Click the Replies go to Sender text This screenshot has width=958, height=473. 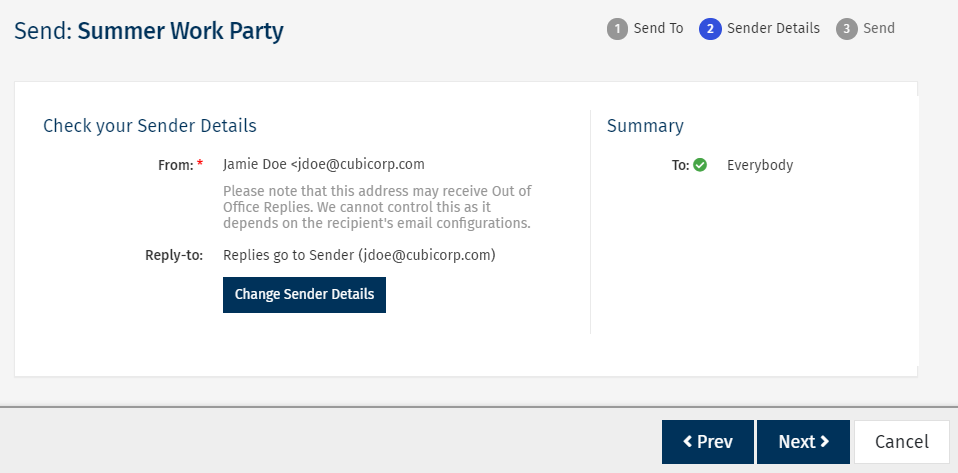point(359,255)
